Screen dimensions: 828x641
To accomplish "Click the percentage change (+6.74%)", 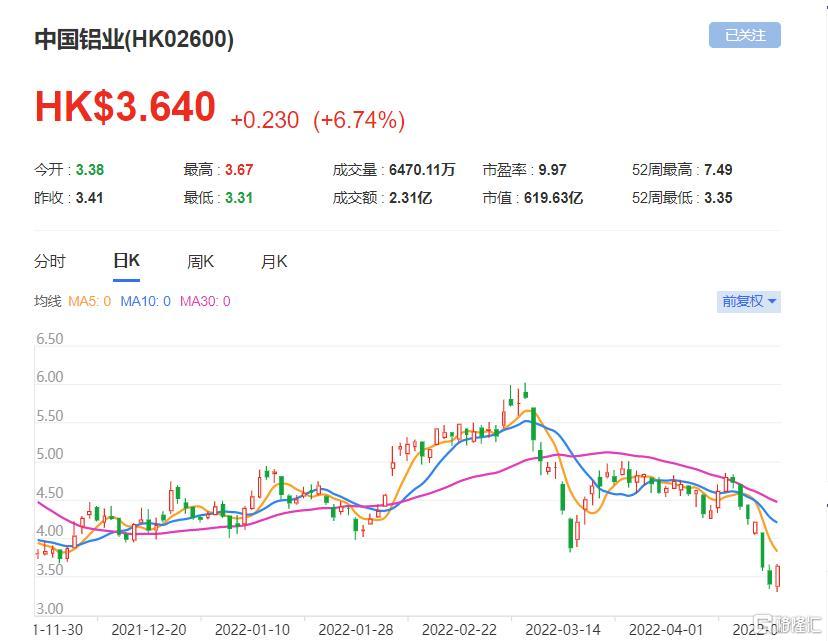I will point(359,120).
